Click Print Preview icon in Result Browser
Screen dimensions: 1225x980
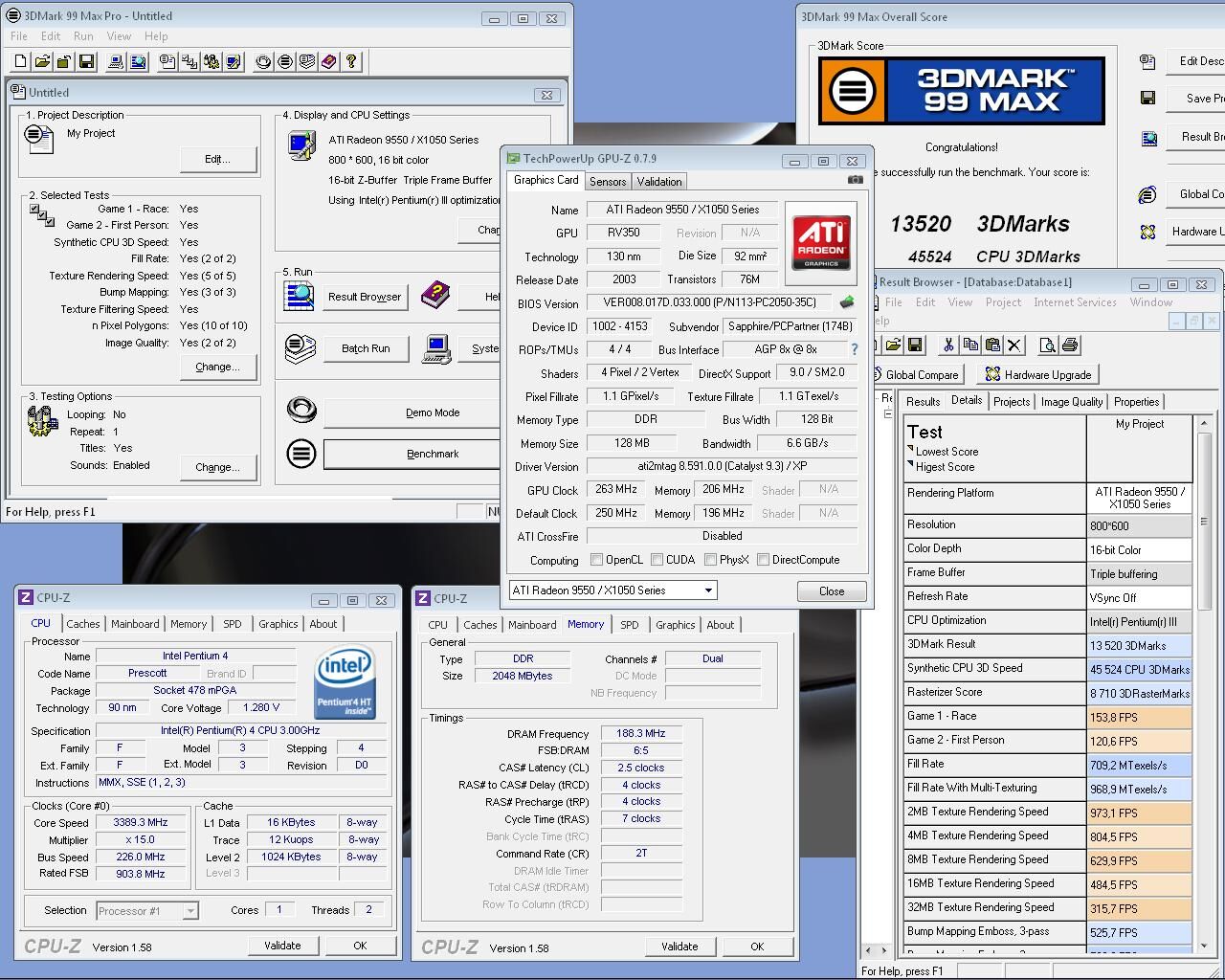pos(1048,345)
